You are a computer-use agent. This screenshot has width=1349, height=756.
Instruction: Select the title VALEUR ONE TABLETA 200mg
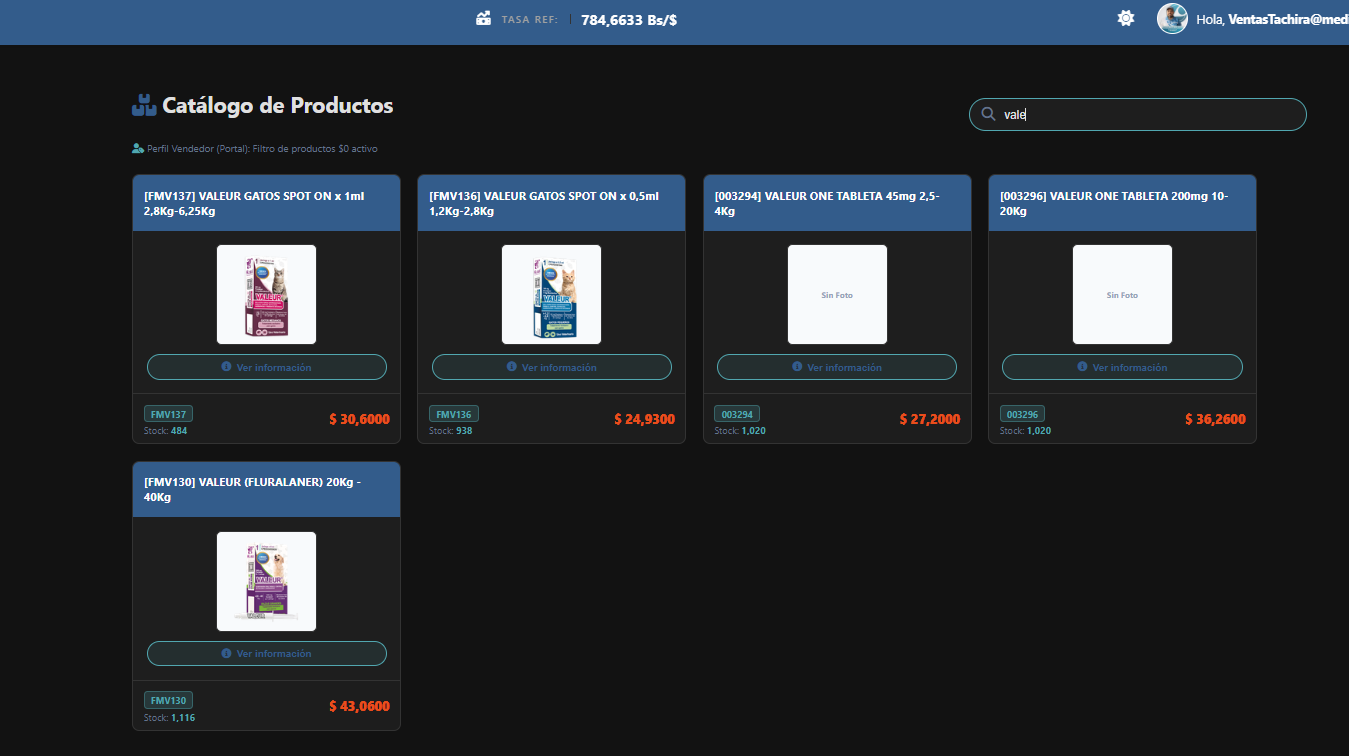click(1114, 204)
